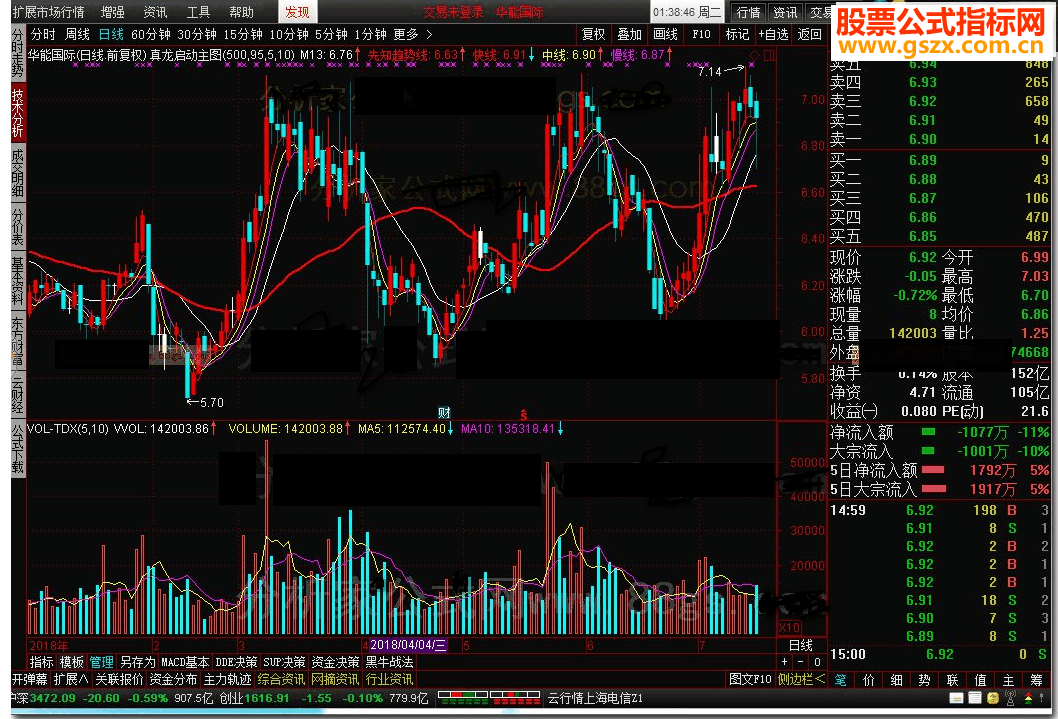Click the red 5日净流入额 bar
The height and width of the screenshot is (719, 1058).
click(933, 470)
